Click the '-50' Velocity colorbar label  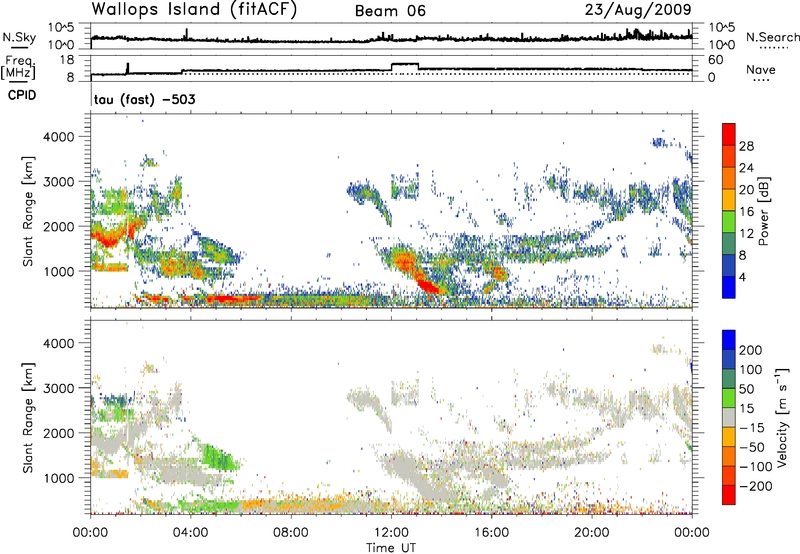click(x=751, y=447)
